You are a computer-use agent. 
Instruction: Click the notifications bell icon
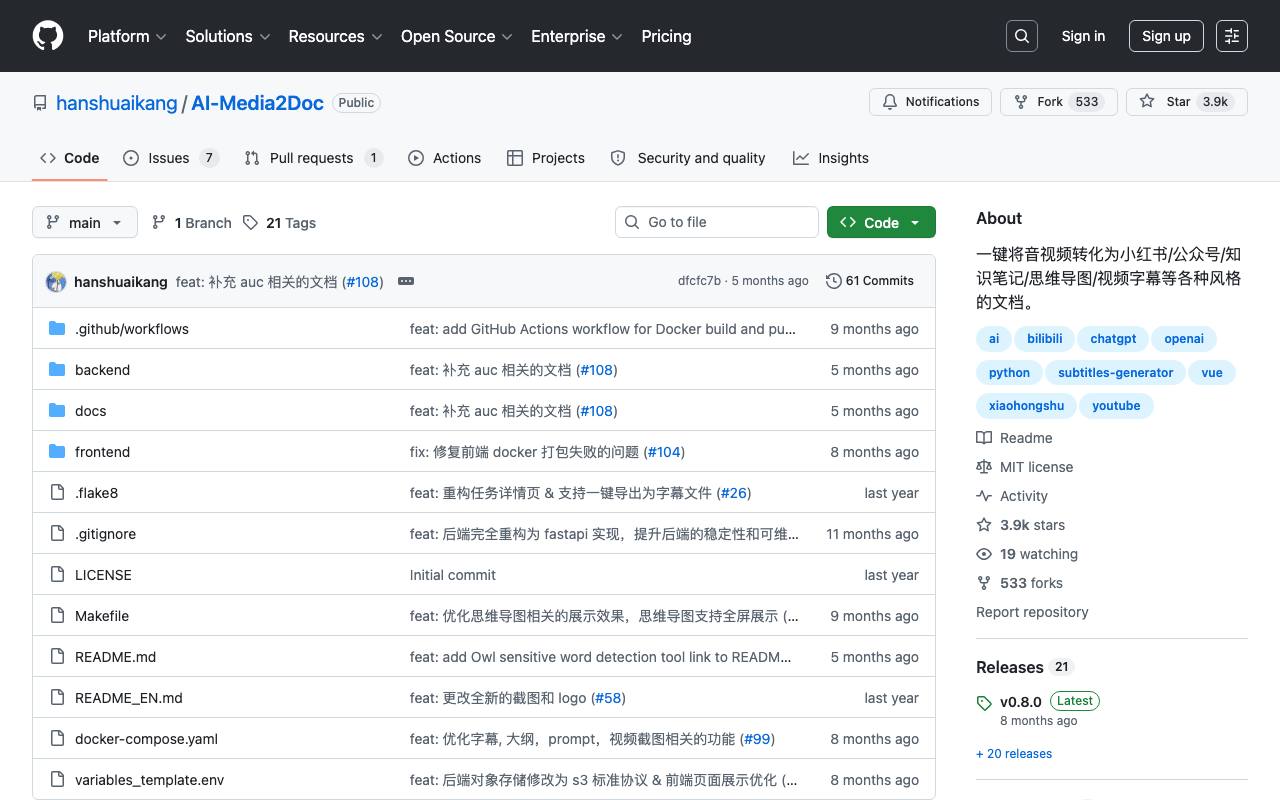click(889, 102)
